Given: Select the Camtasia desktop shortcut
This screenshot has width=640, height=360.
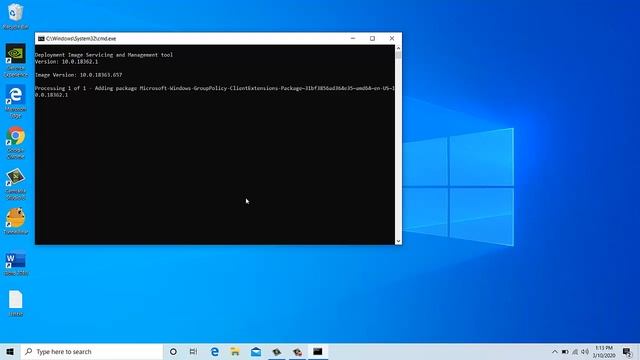Looking at the screenshot, I should 16,184.
